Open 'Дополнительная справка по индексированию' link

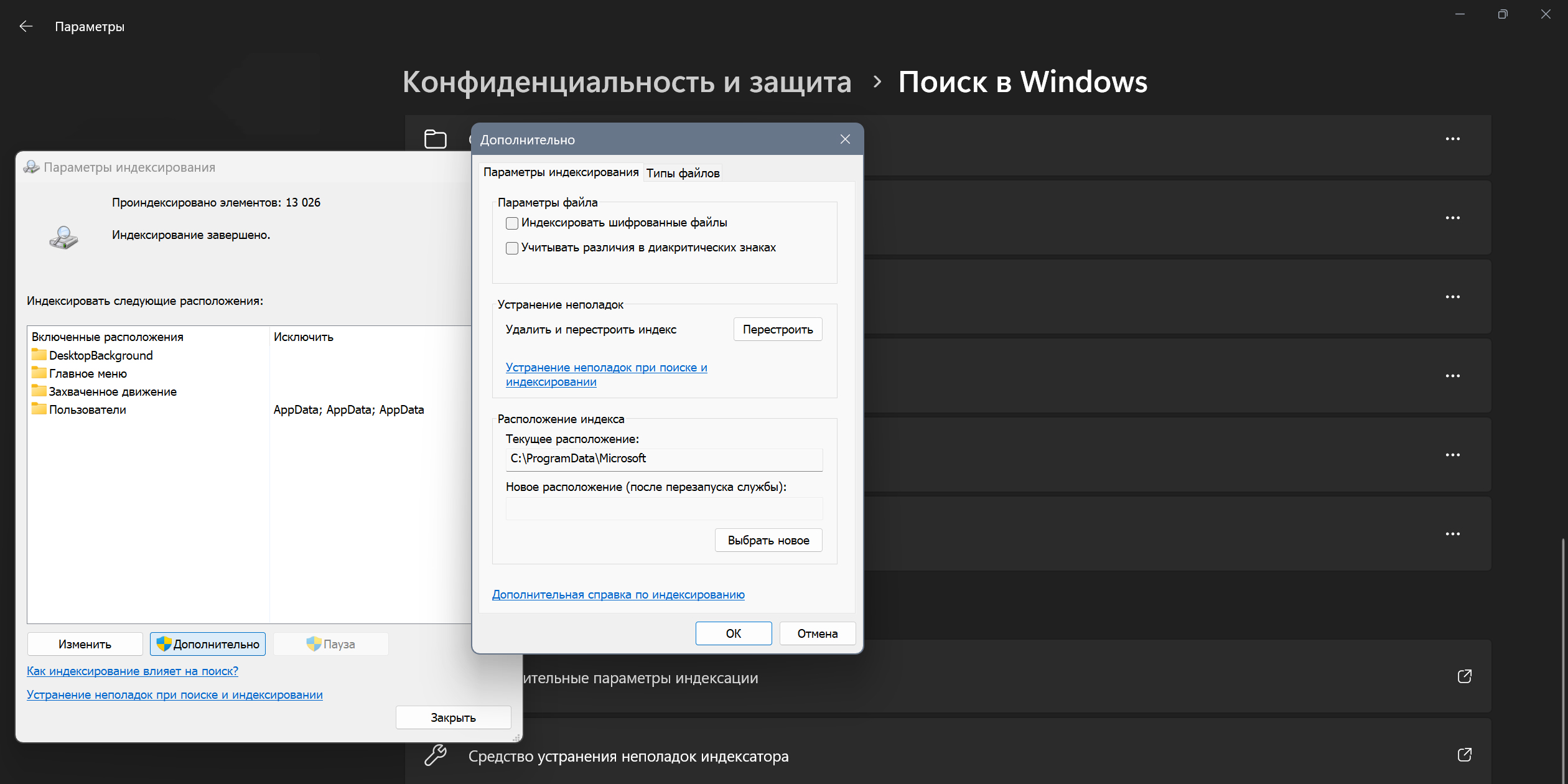coord(618,594)
